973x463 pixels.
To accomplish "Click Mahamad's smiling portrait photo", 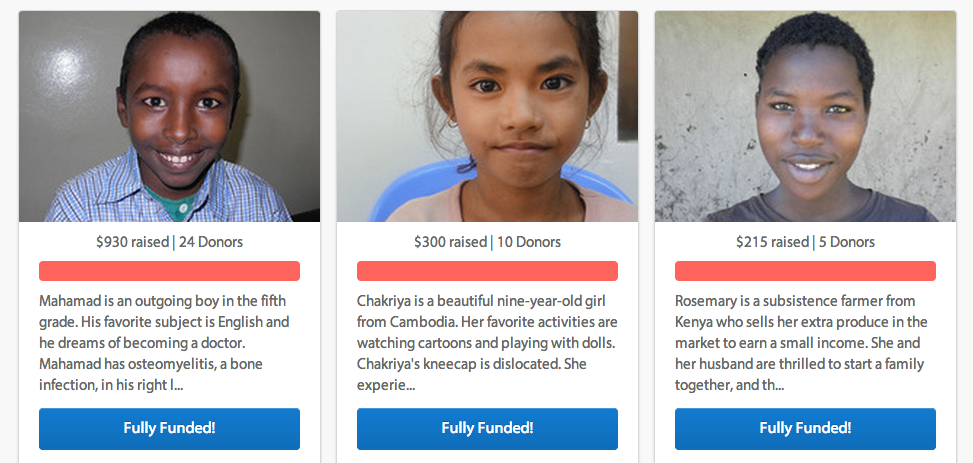I will tap(169, 116).
